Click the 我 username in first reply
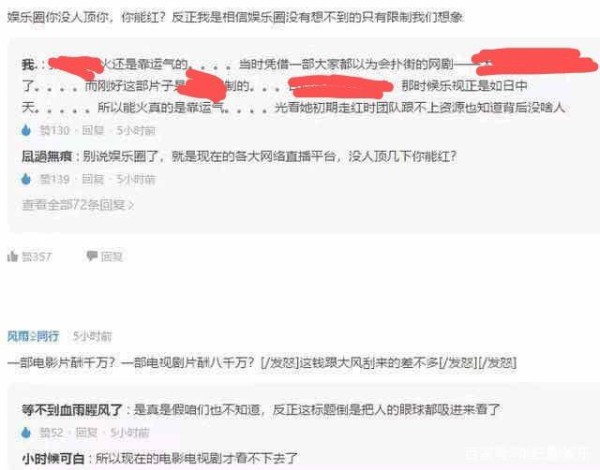Image resolution: width=600 pixels, height=470 pixels. coord(28,64)
